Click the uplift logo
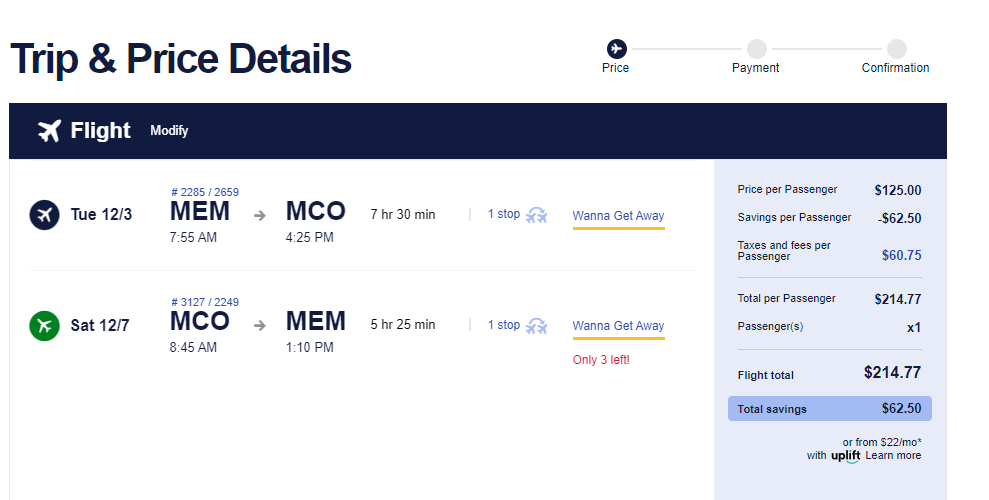989x500 pixels. (x=846, y=456)
